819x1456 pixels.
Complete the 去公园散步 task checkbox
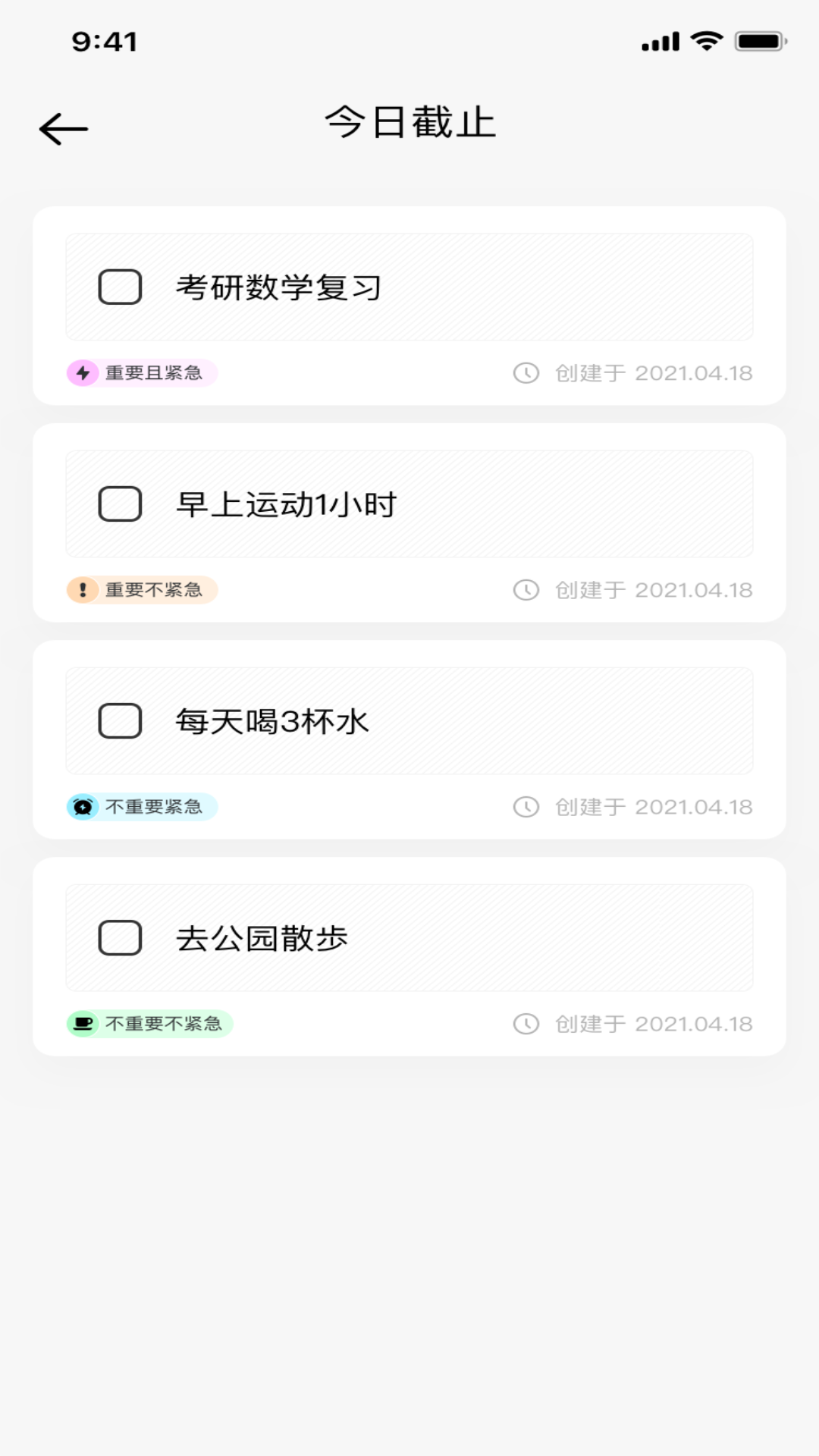coord(120,938)
